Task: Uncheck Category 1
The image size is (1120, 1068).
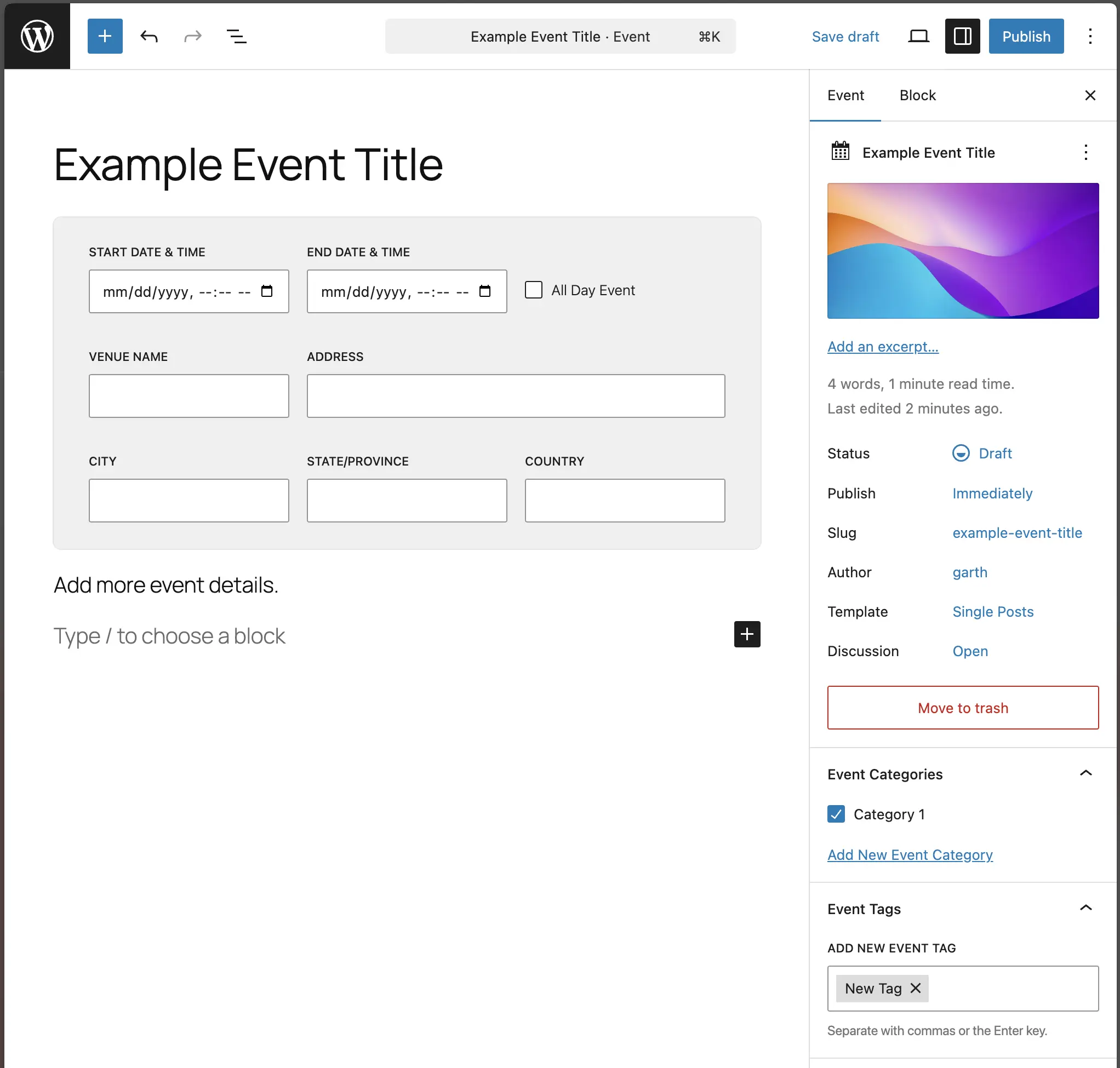Action: (836, 814)
